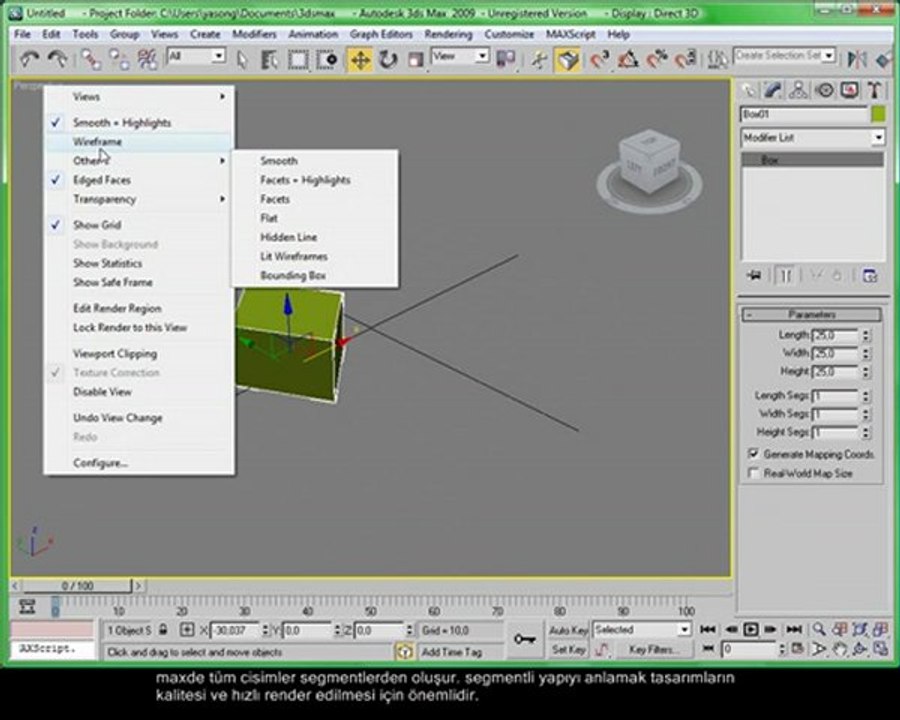This screenshot has width=900, height=720.
Task: Click the Key Filters... button
Action: (654, 649)
